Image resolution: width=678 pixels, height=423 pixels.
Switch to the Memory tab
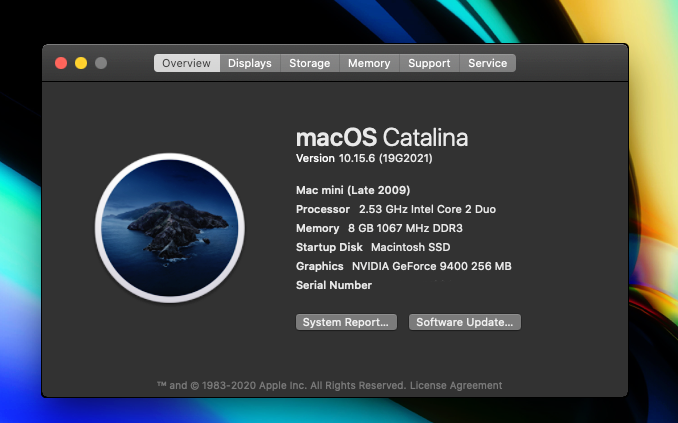(x=369, y=63)
